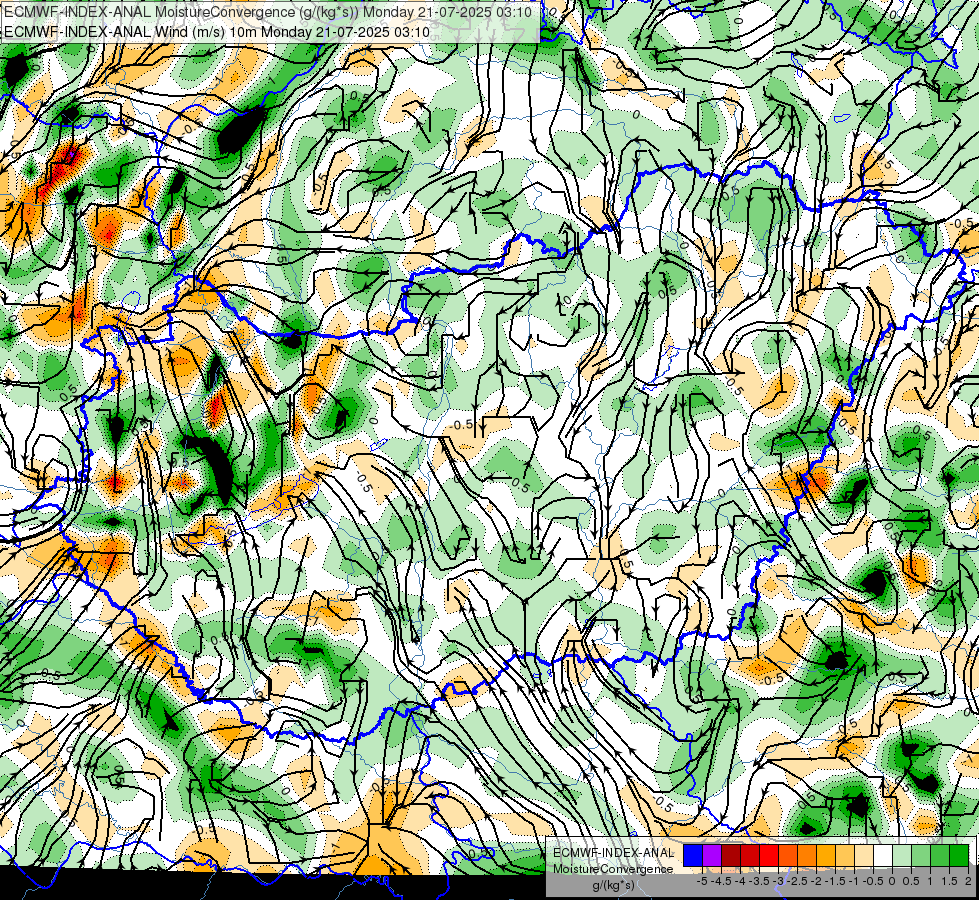Pick the orange-red swatch from -3 to -2.5

(x=788, y=855)
